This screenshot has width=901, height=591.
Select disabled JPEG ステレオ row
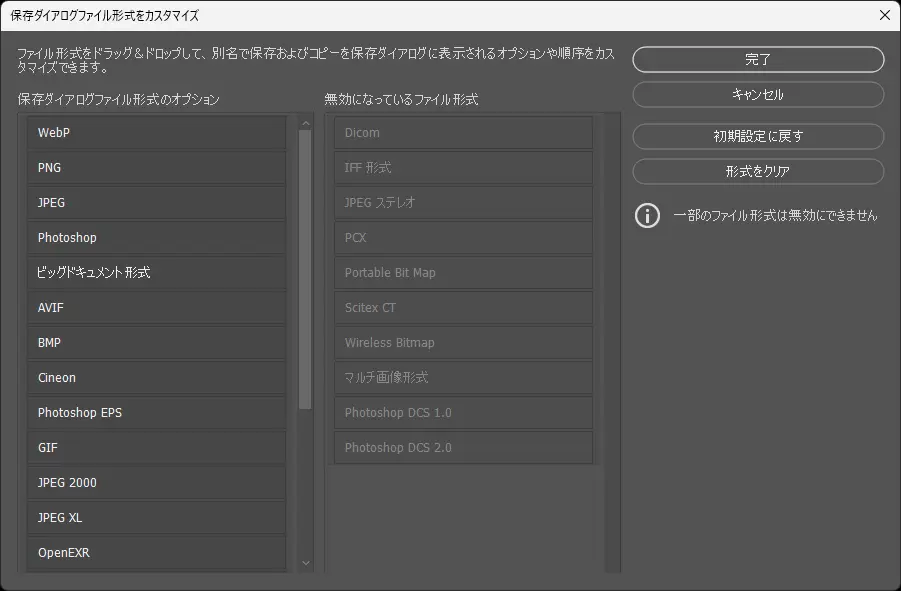[464, 203]
